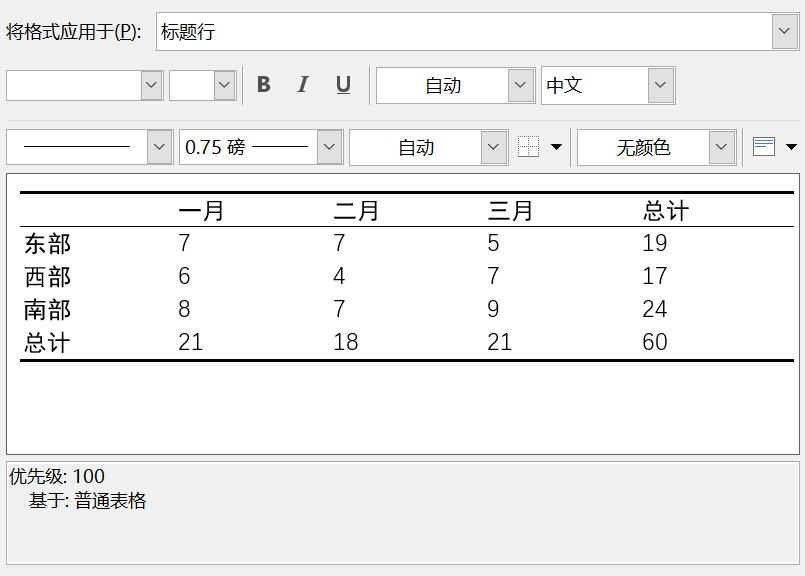Click the 西部 row label

click(x=48, y=277)
